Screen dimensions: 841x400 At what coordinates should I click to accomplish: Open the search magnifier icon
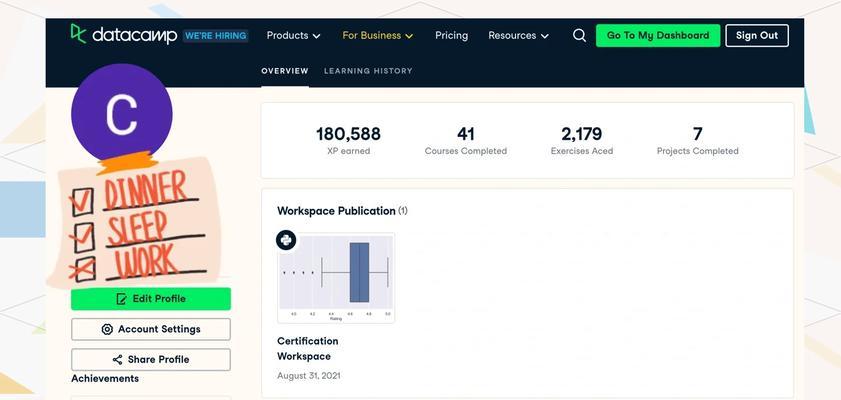[x=579, y=35]
